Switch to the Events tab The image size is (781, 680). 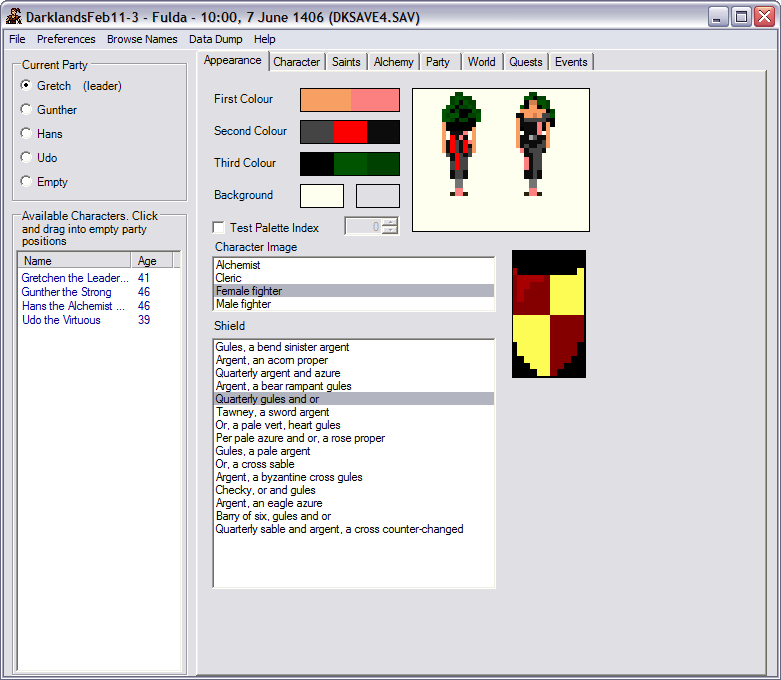tap(571, 62)
